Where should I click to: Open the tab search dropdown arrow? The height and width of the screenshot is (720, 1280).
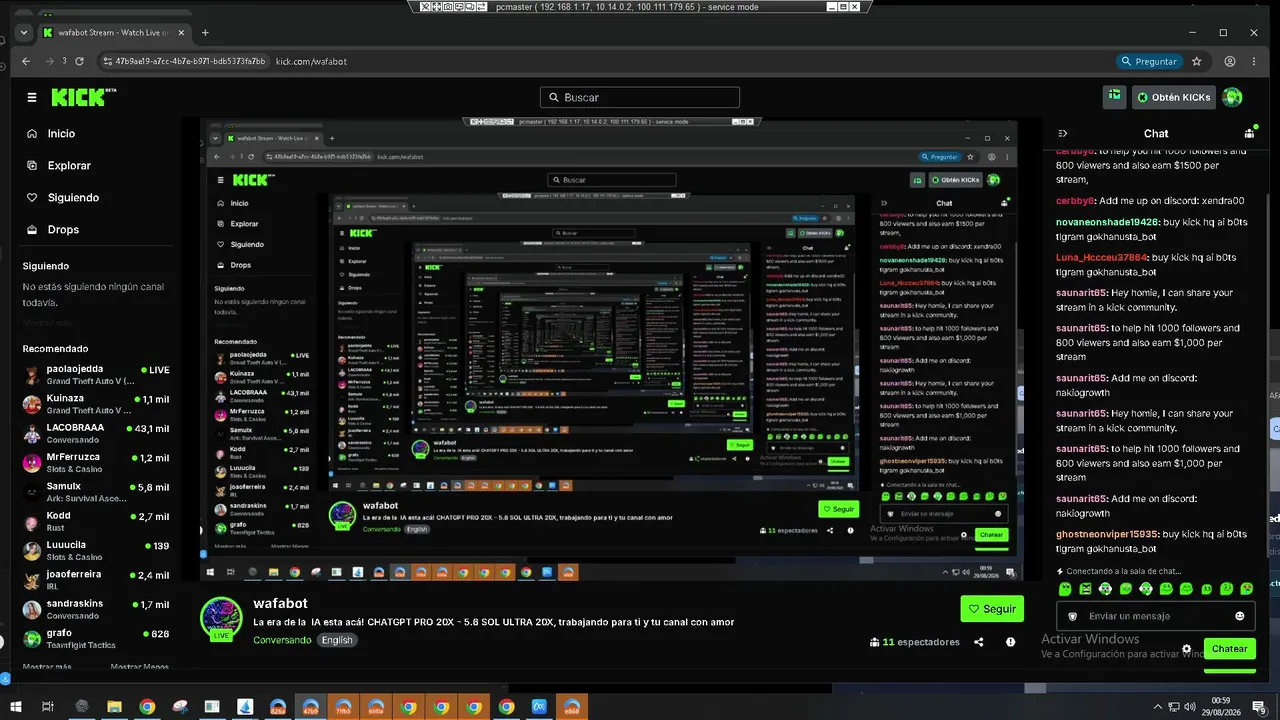(24, 32)
